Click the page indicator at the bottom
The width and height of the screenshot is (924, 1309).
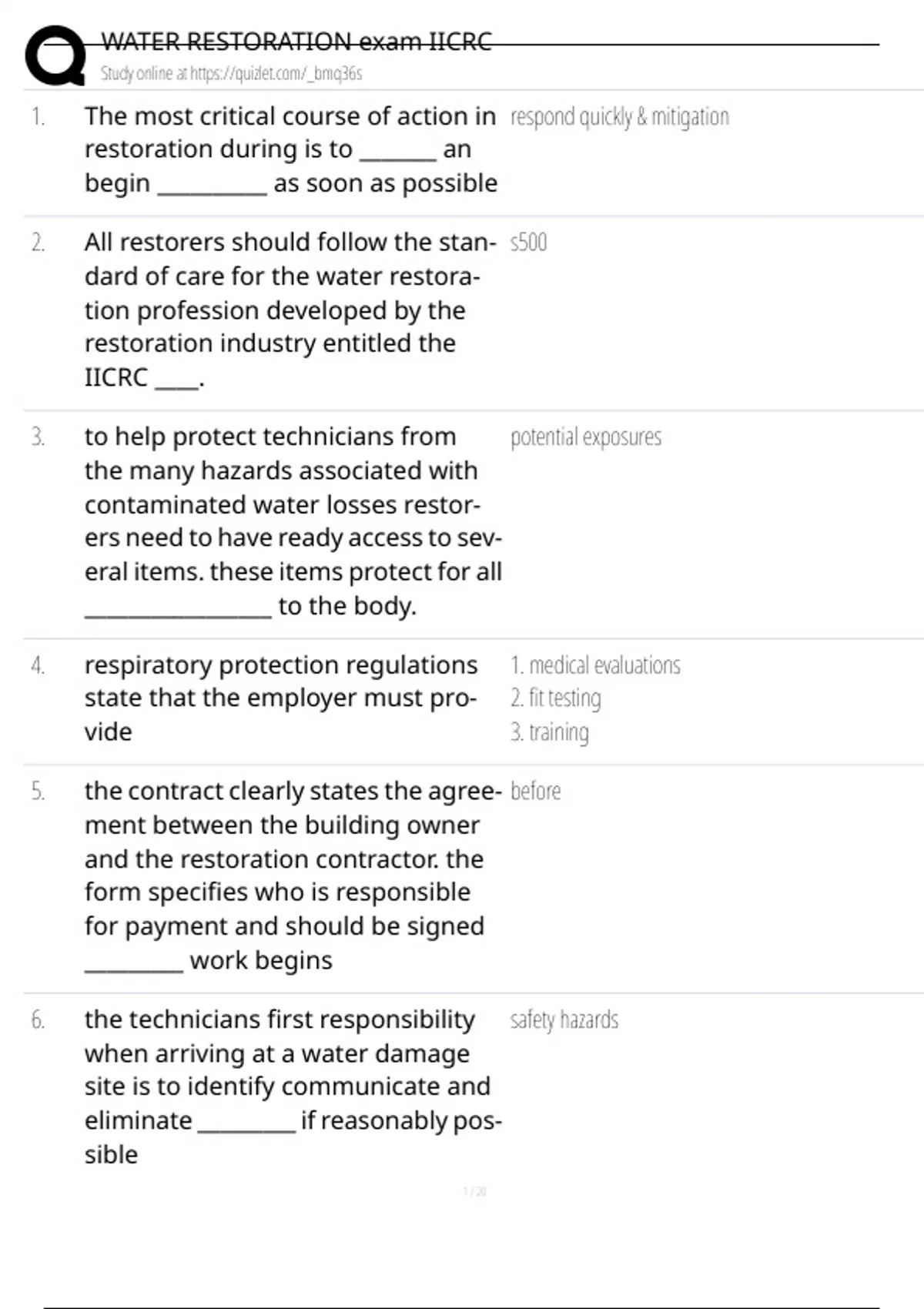474,1192
